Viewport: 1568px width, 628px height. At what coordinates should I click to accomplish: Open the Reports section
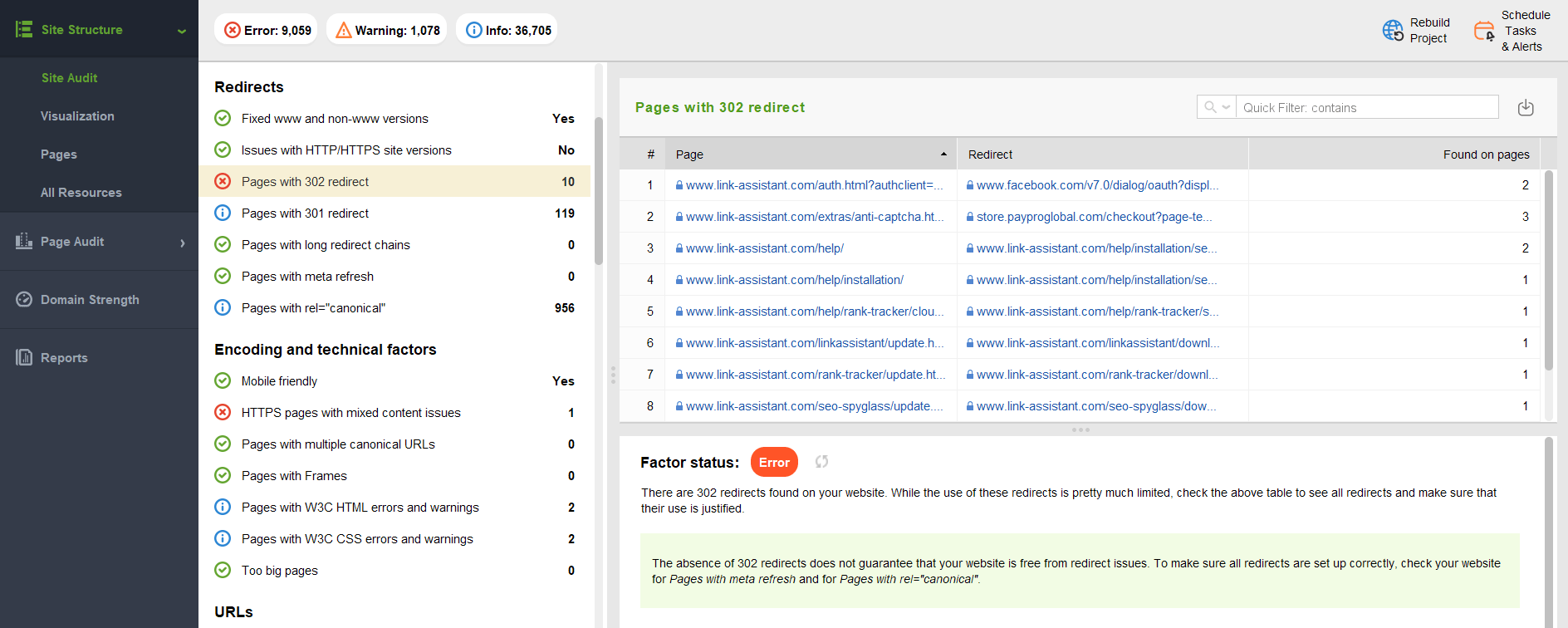point(64,357)
